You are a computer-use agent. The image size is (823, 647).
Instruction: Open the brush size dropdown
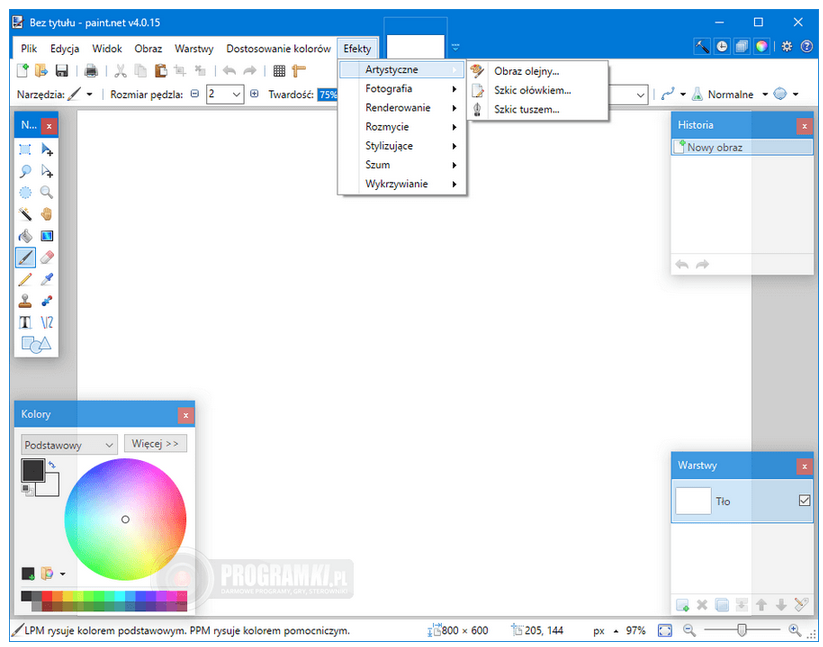[237, 94]
